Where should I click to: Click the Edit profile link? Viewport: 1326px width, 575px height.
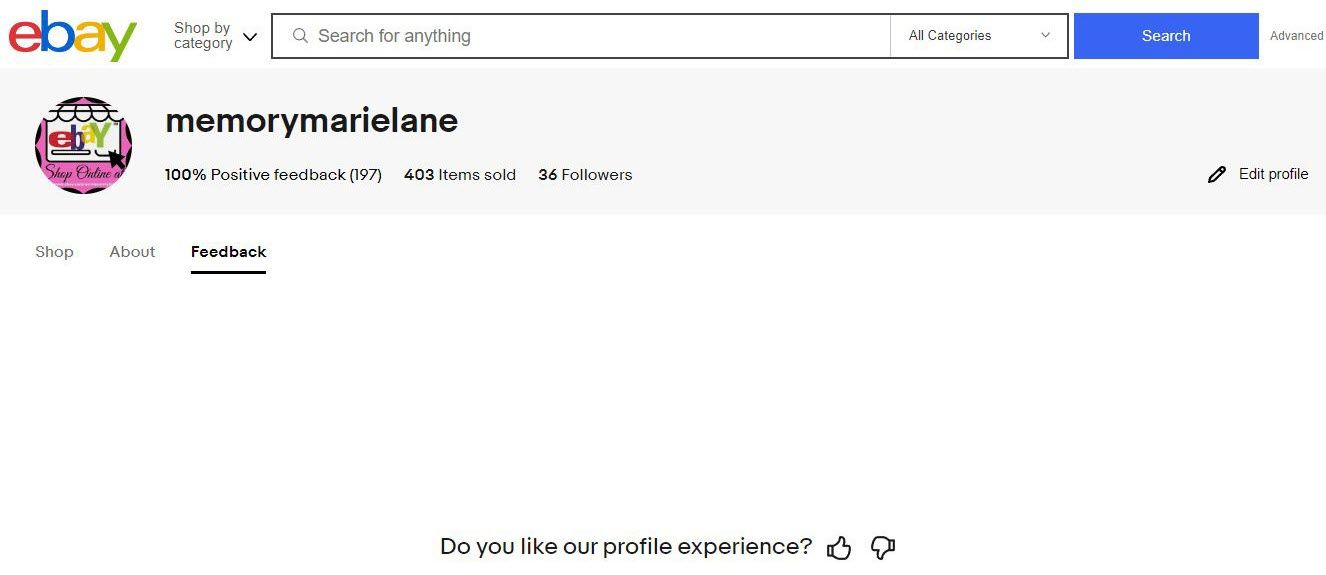click(1272, 174)
